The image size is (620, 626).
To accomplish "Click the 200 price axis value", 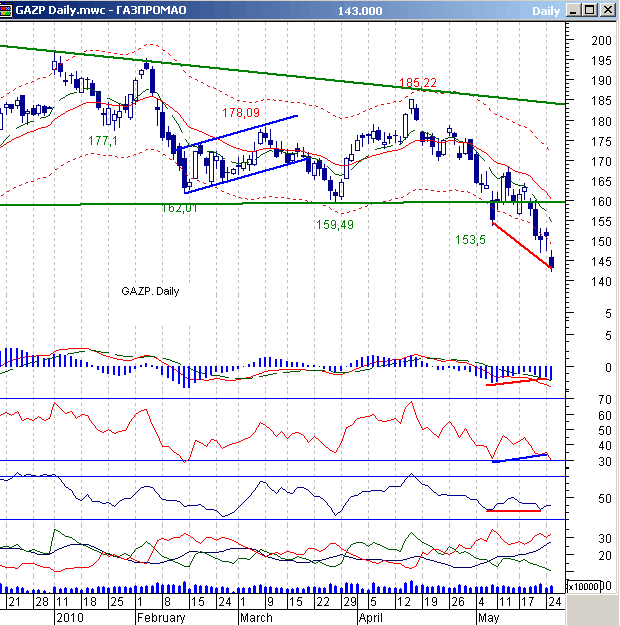I will 601,41.
